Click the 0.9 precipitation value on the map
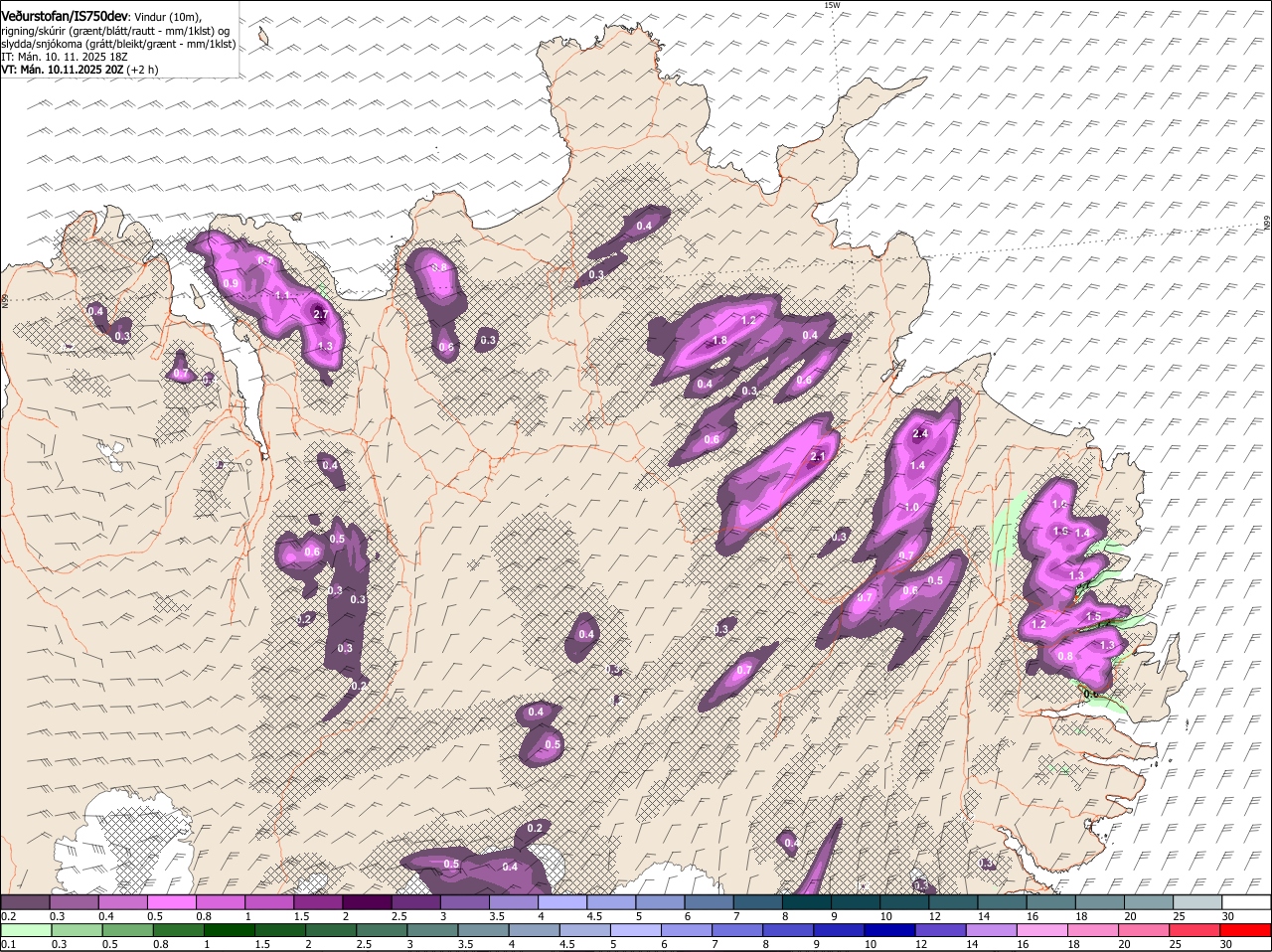Viewport: 1272px width, 952px height. (231, 283)
